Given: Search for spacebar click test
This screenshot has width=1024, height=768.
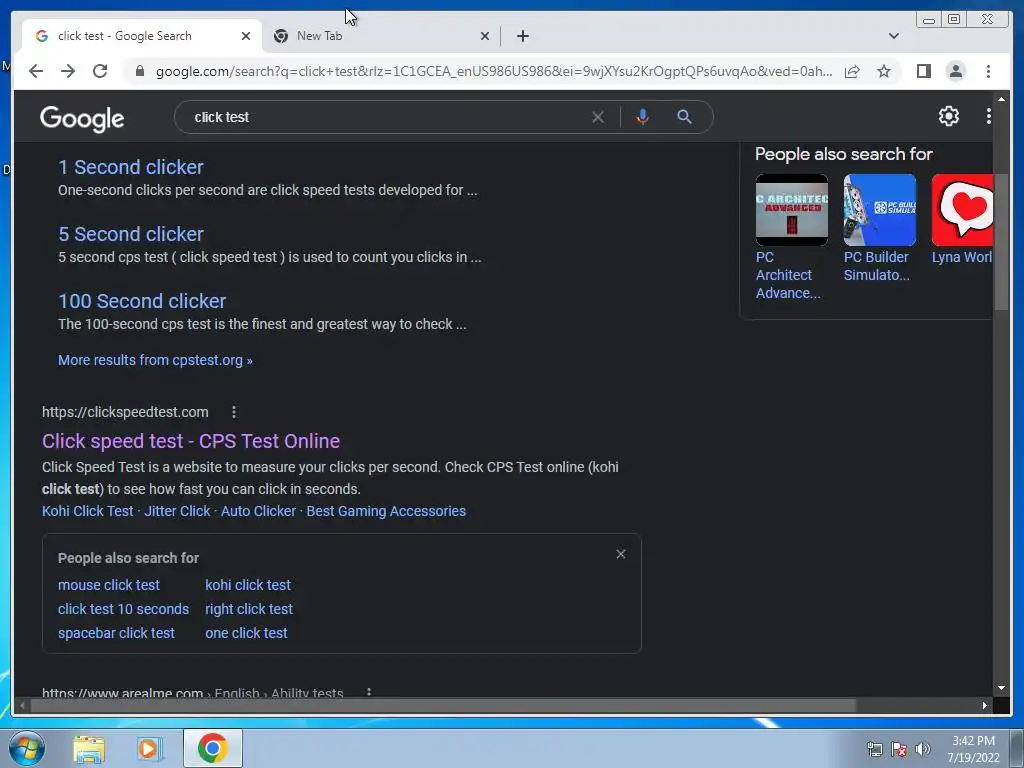Looking at the screenshot, I should [x=116, y=633].
